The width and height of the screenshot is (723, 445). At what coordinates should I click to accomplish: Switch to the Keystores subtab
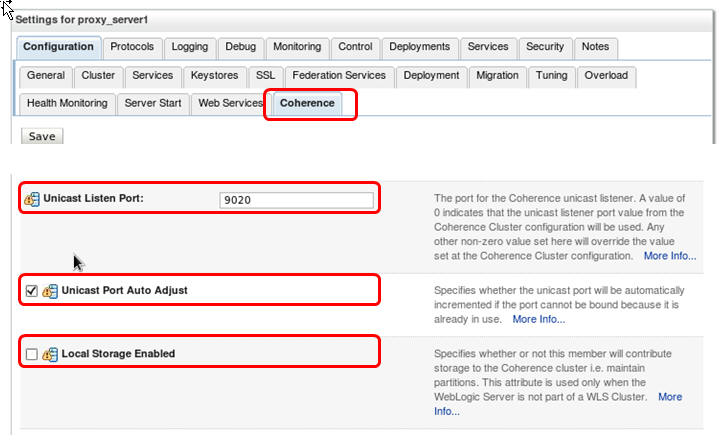(x=215, y=75)
